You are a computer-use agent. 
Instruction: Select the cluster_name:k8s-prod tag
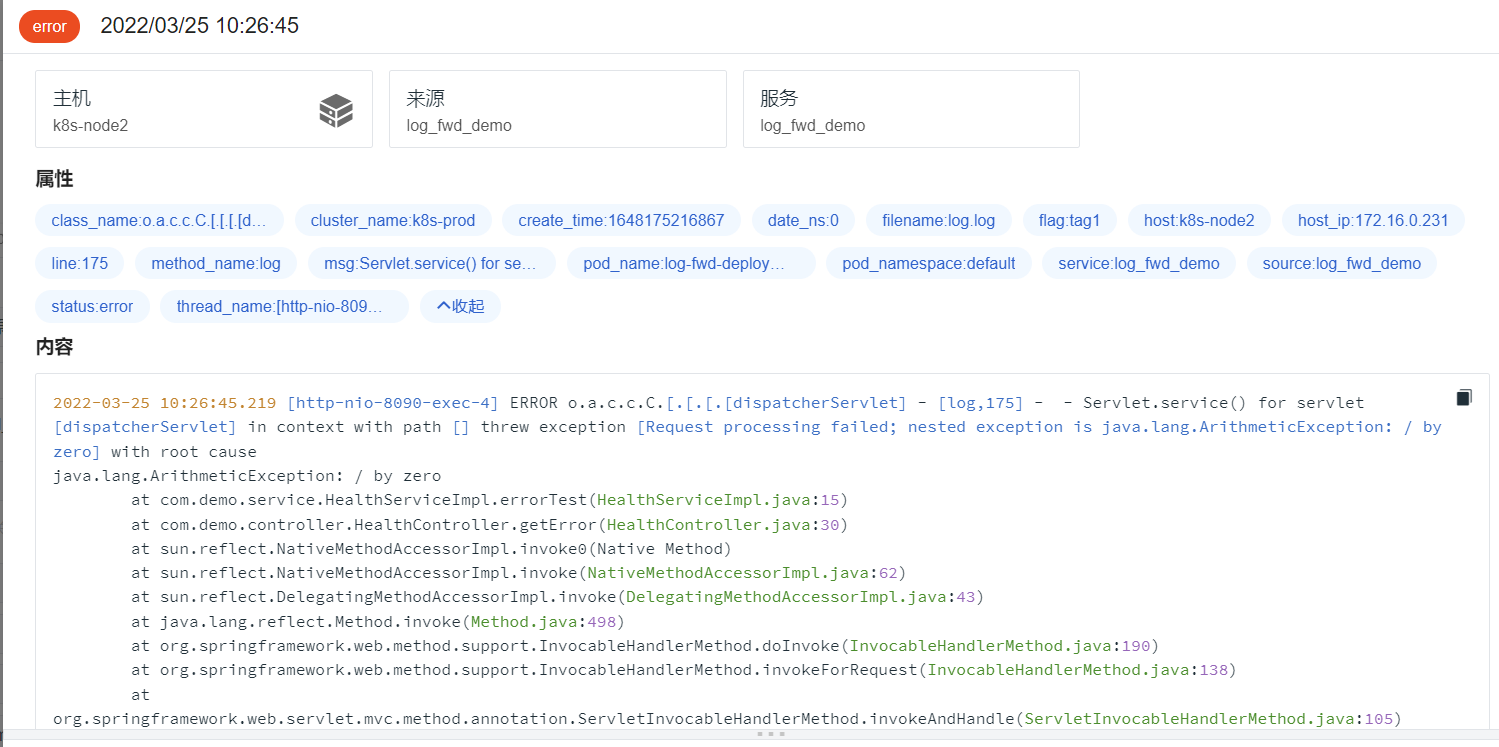coord(393,220)
